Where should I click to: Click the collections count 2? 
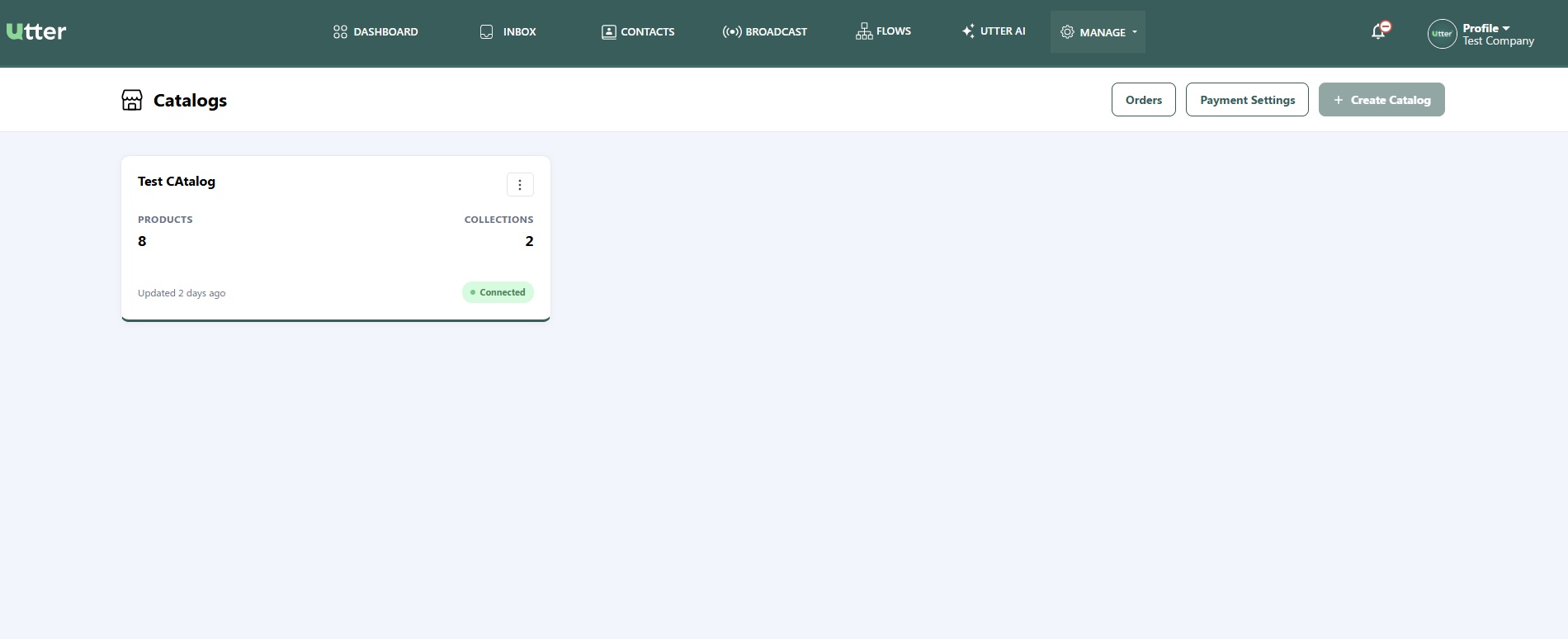pyautogui.click(x=529, y=241)
